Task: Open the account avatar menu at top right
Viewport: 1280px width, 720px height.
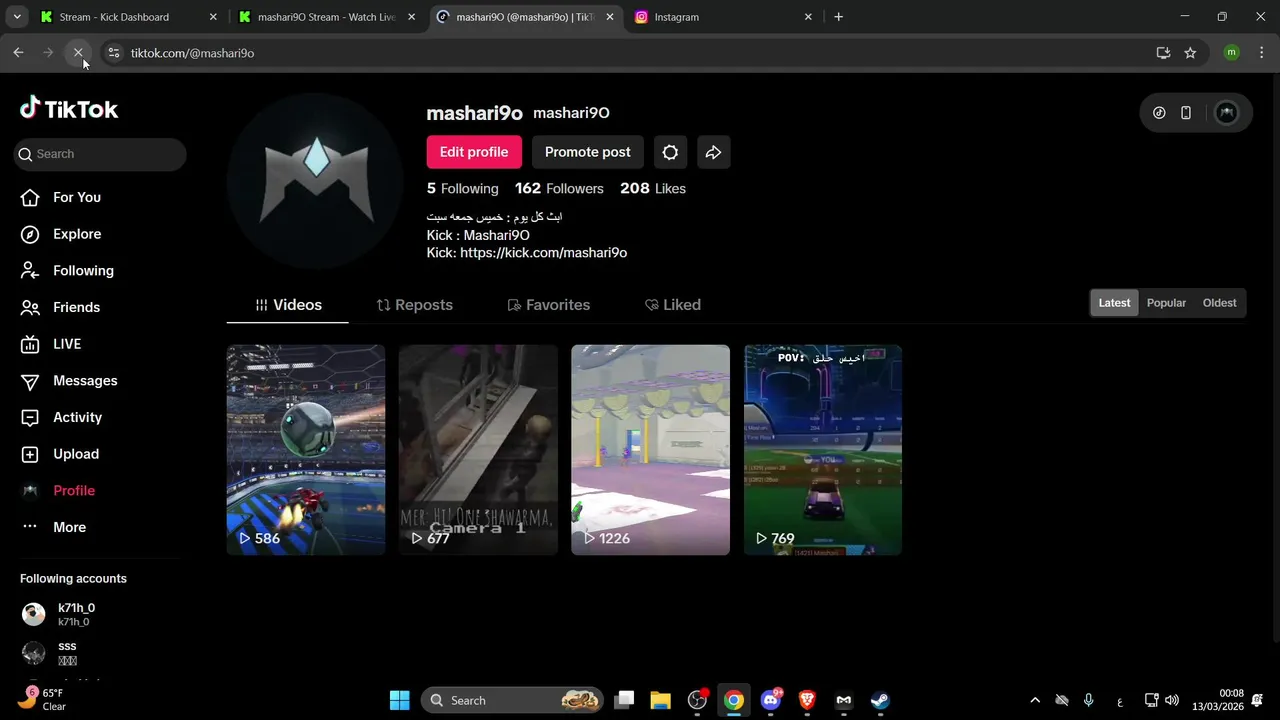Action: point(1226,113)
